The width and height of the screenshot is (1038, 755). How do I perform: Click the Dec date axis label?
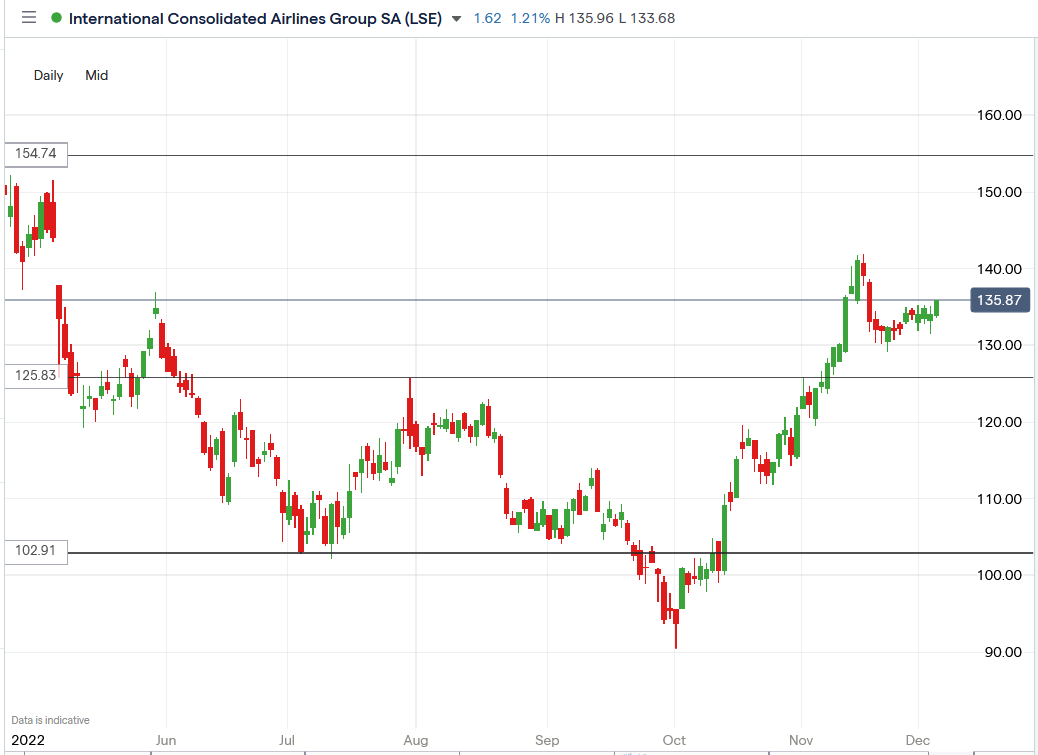point(918,740)
